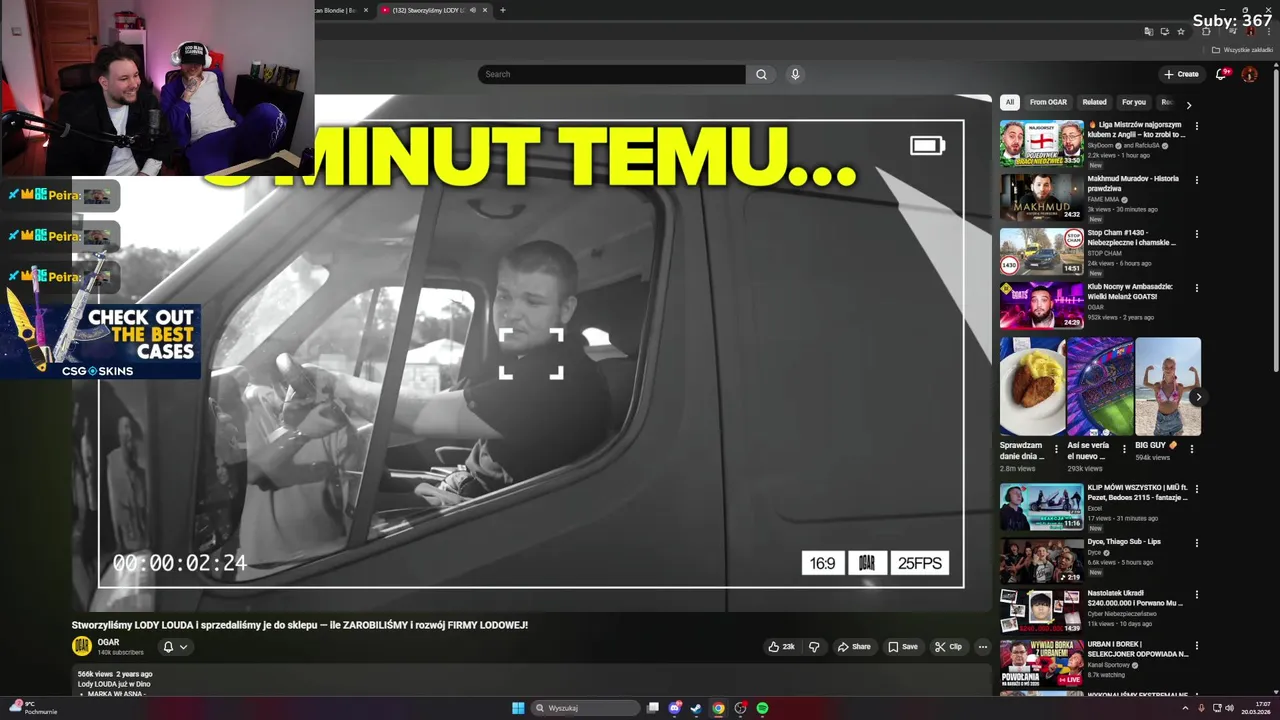This screenshot has width=1280, height=720.
Task: Advance Shorts shelf with next arrow
Action: click(1198, 397)
